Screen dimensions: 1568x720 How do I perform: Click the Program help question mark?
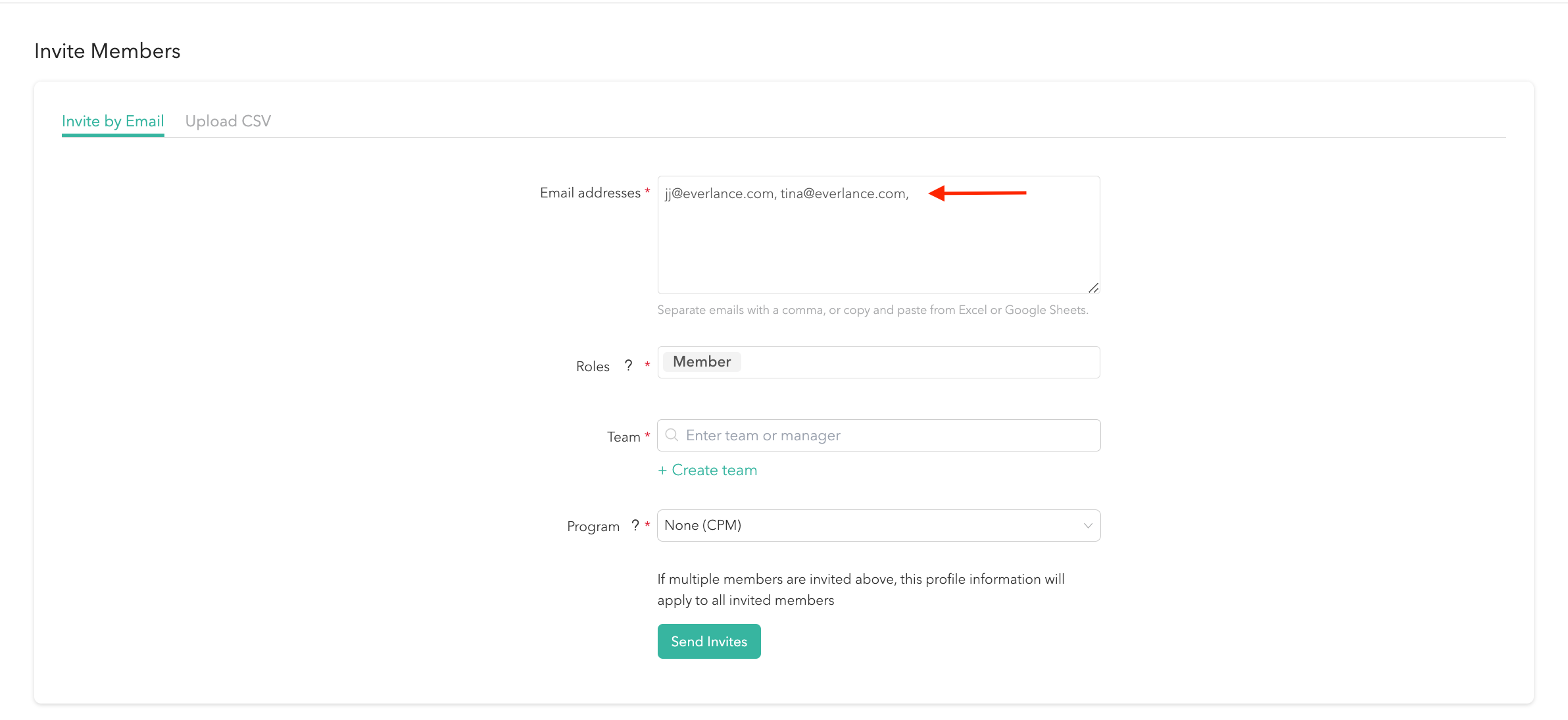click(x=635, y=525)
